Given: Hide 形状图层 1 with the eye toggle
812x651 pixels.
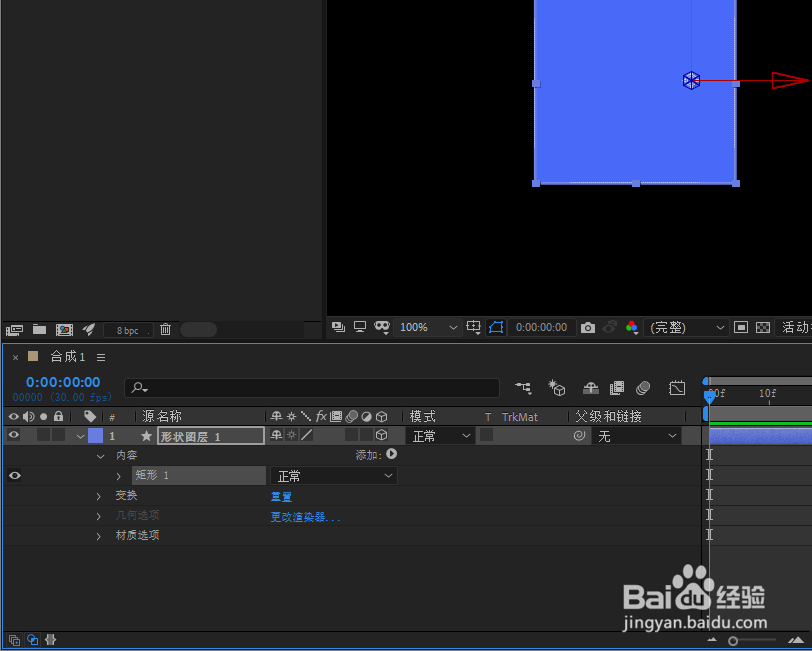Looking at the screenshot, I should (x=14, y=435).
